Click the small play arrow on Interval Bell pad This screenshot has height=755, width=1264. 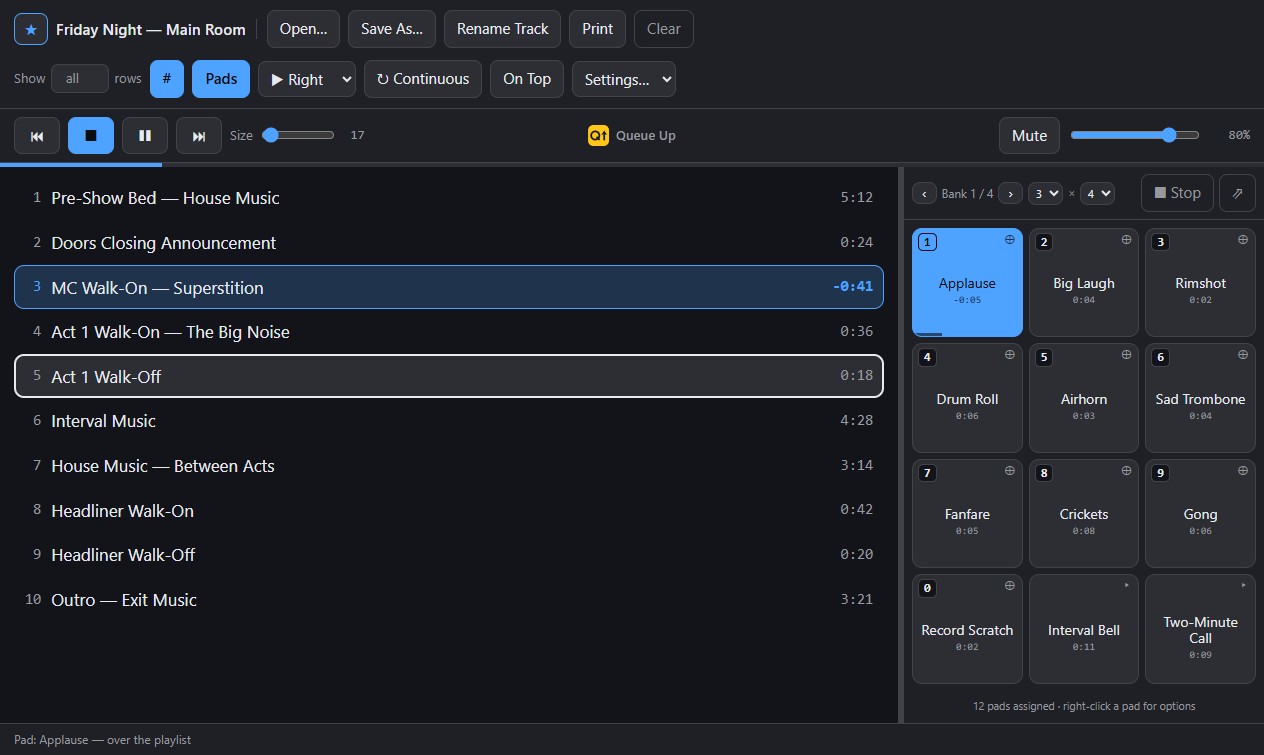1127,585
